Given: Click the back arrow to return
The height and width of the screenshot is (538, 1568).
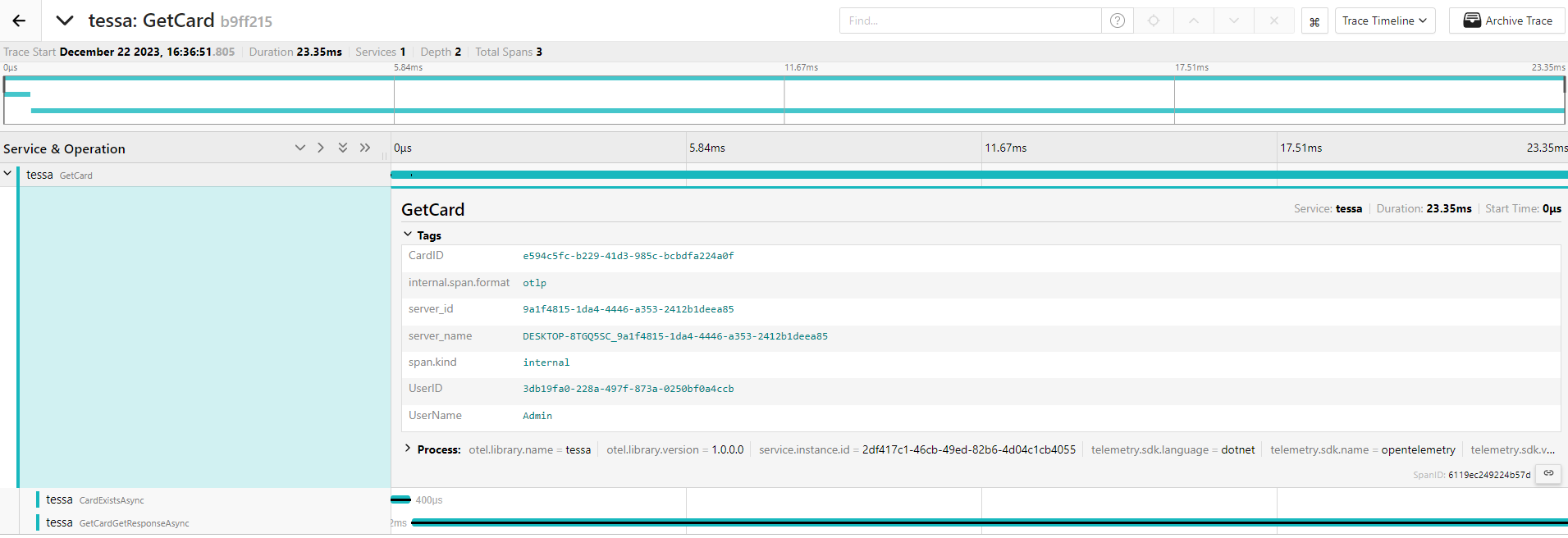Looking at the screenshot, I should 19,21.
